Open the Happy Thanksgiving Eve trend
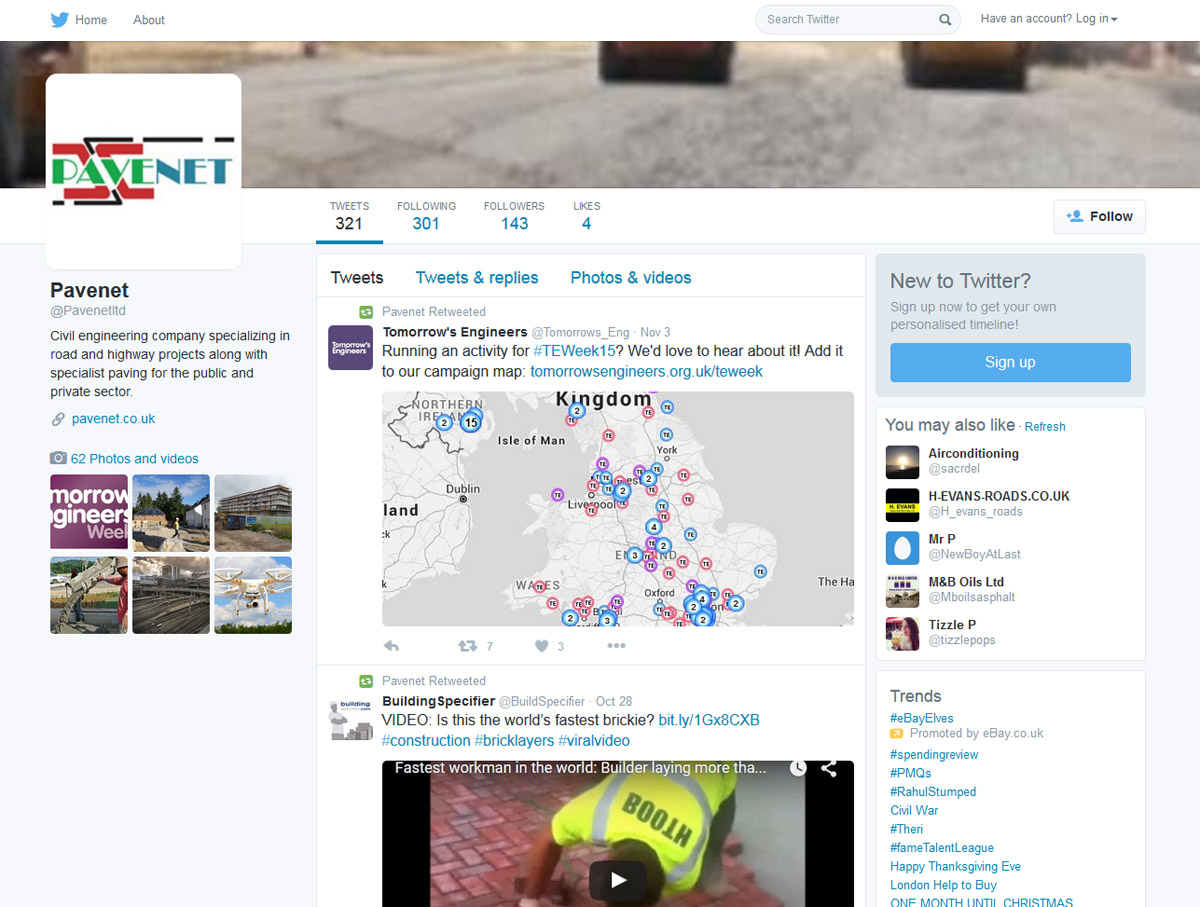The height and width of the screenshot is (907, 1200). coord(955,867)
